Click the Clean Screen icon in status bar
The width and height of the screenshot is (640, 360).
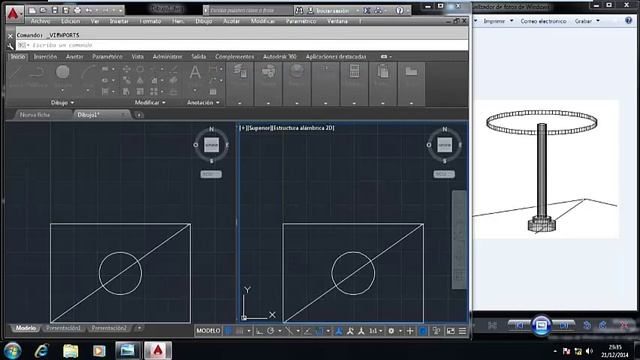(x=451, y=331)
